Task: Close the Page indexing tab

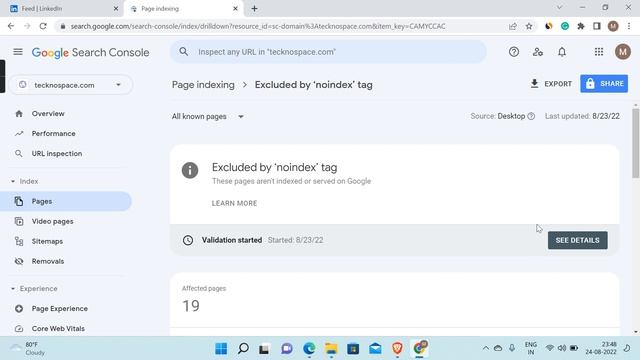Action: (x=235, y=9)
